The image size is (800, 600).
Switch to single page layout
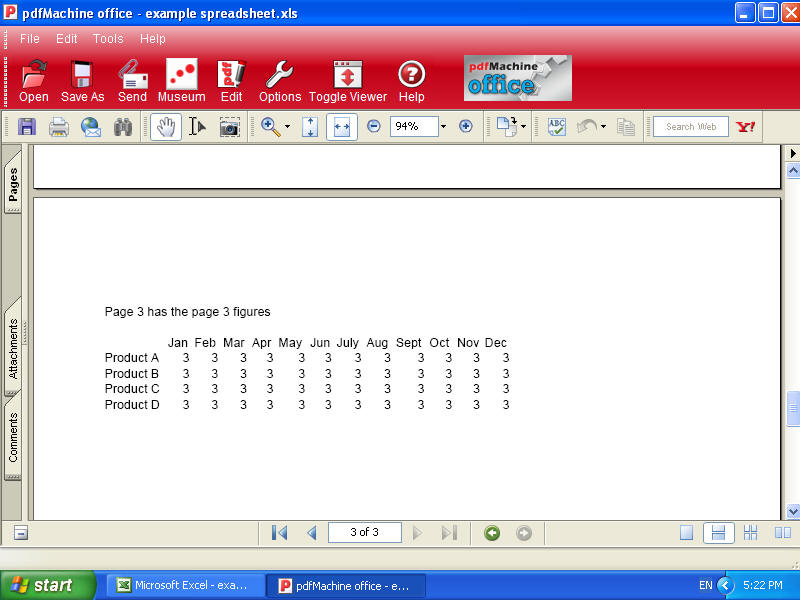(x=686, y=533)
